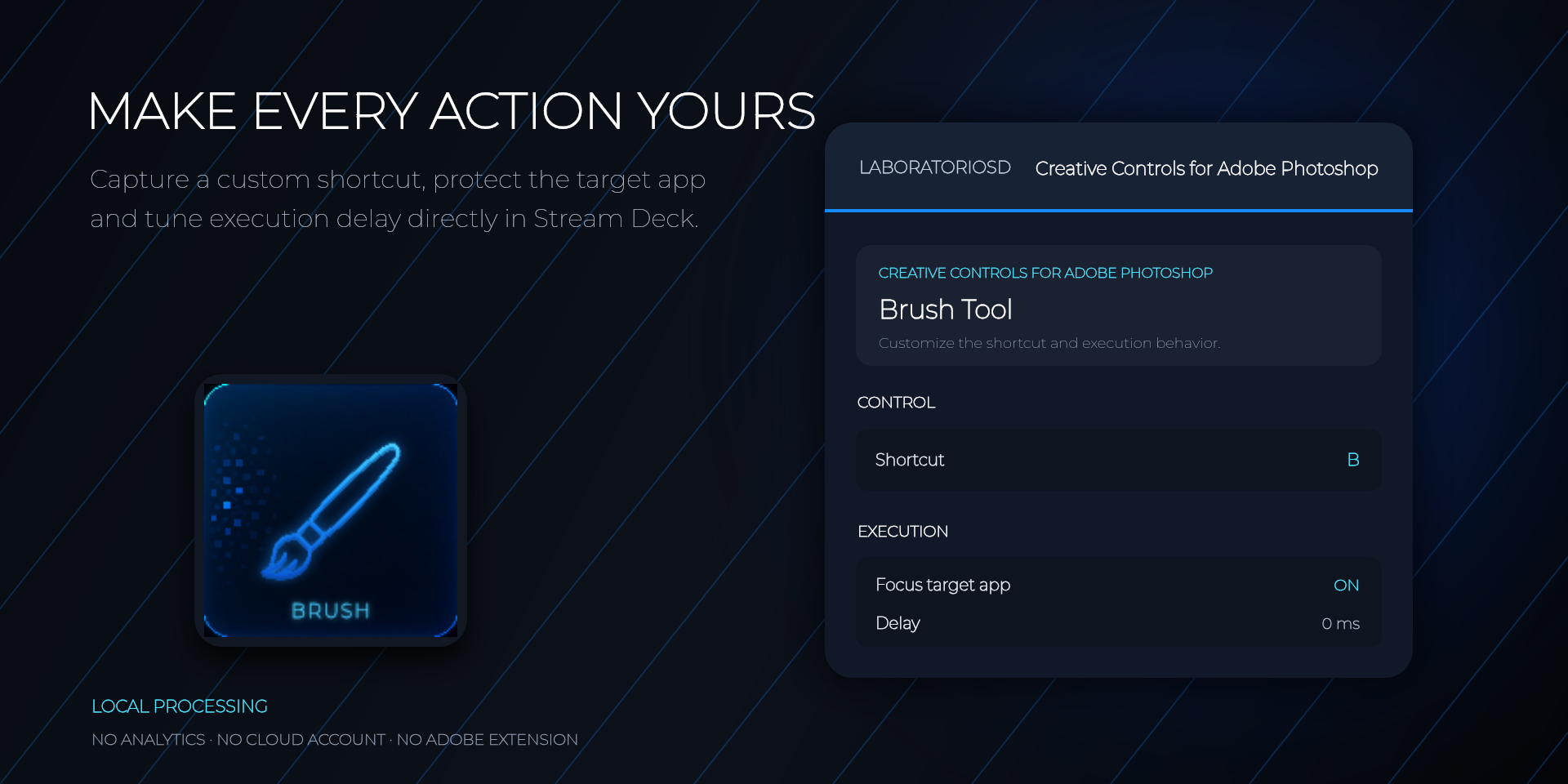
Task: Click the Delay setting label
Action: pos(898,623)
